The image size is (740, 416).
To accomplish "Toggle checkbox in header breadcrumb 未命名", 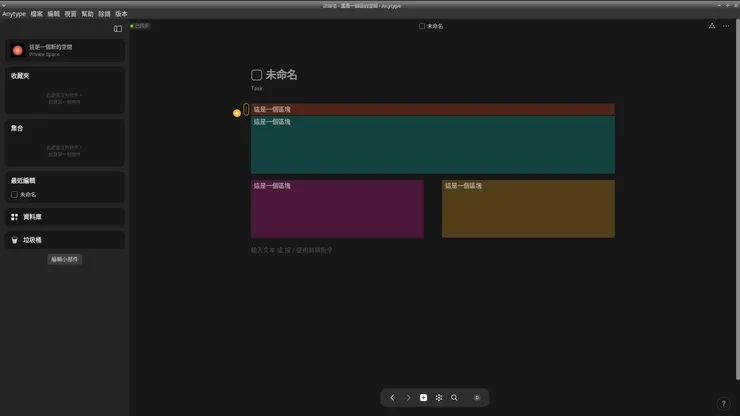I will (x=422, y=26).
